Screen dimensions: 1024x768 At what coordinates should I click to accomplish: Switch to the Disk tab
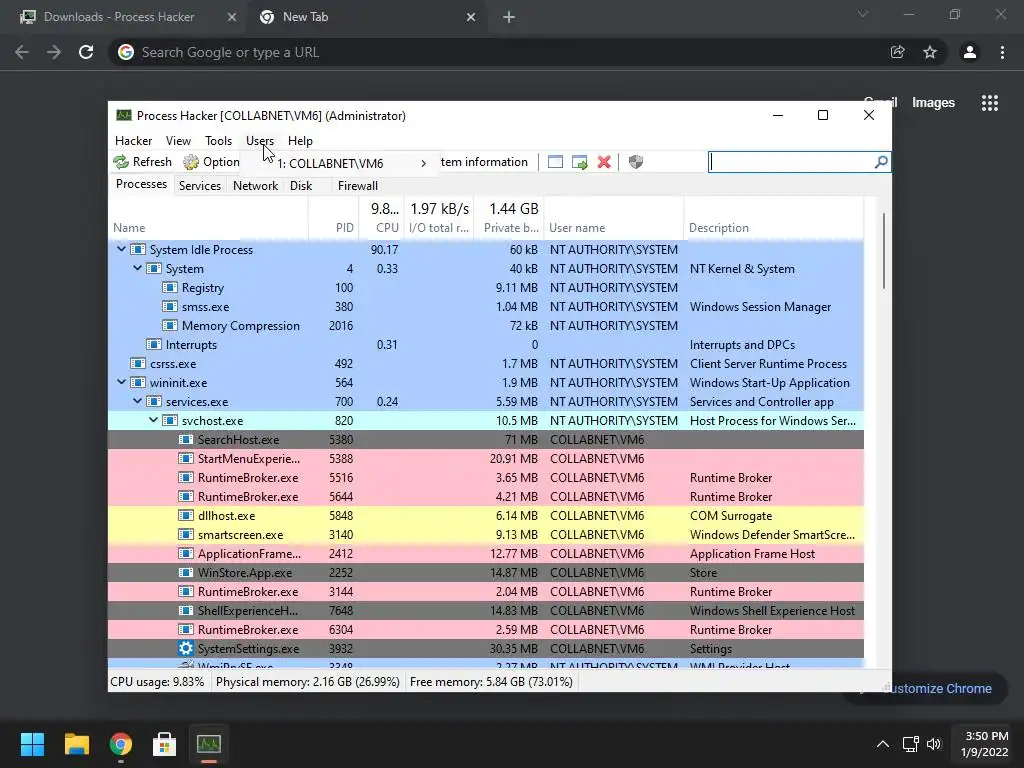(301, 185)
